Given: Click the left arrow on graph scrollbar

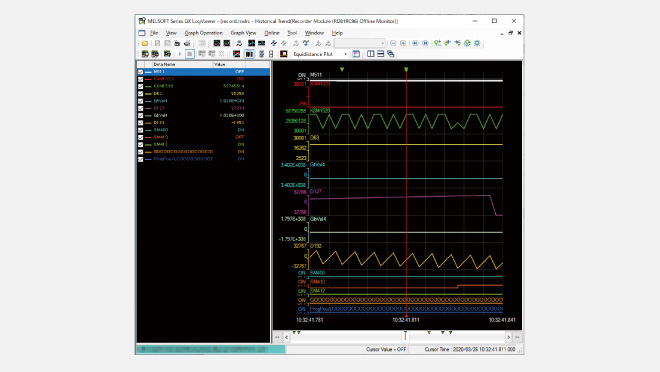Looking at the screenshot, I should (x=287, y=337).
